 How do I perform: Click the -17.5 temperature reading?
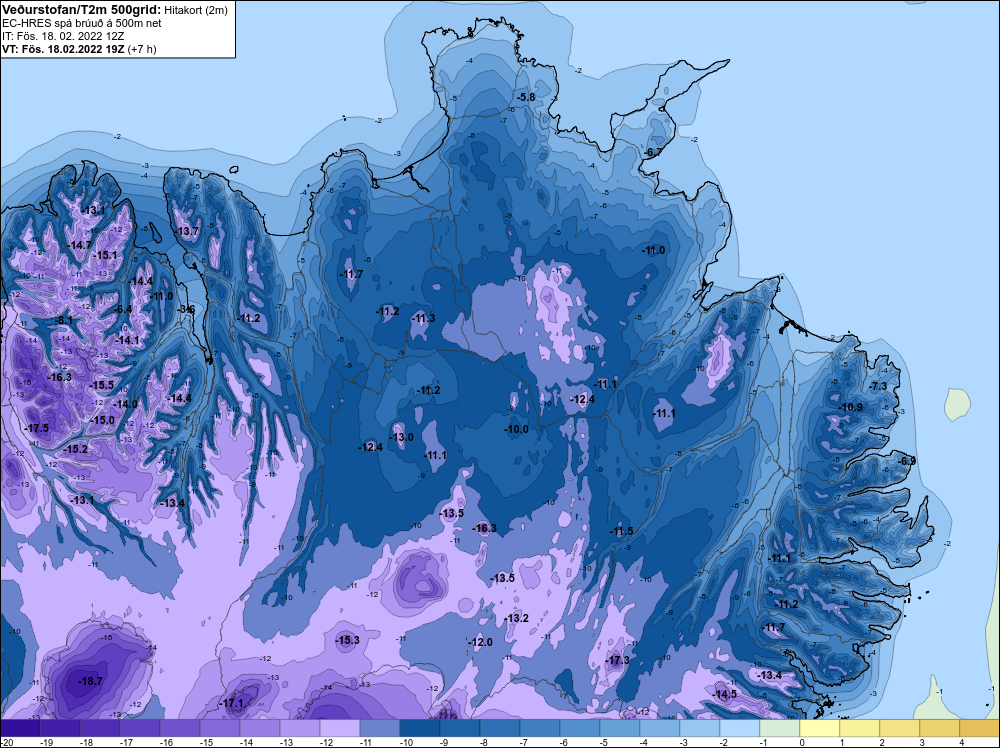[x=36, y=429]
